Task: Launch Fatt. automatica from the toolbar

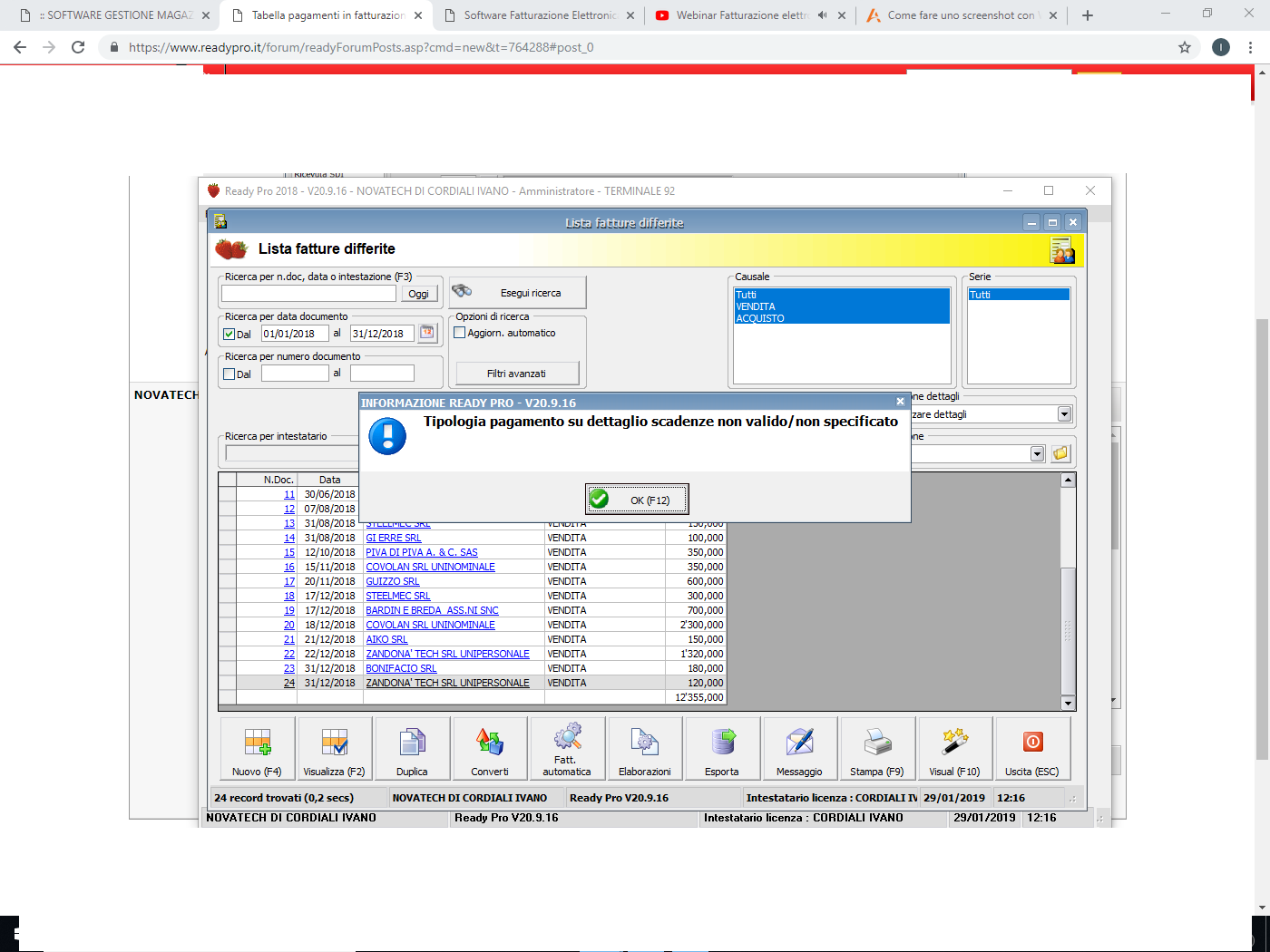Action: 568,748
